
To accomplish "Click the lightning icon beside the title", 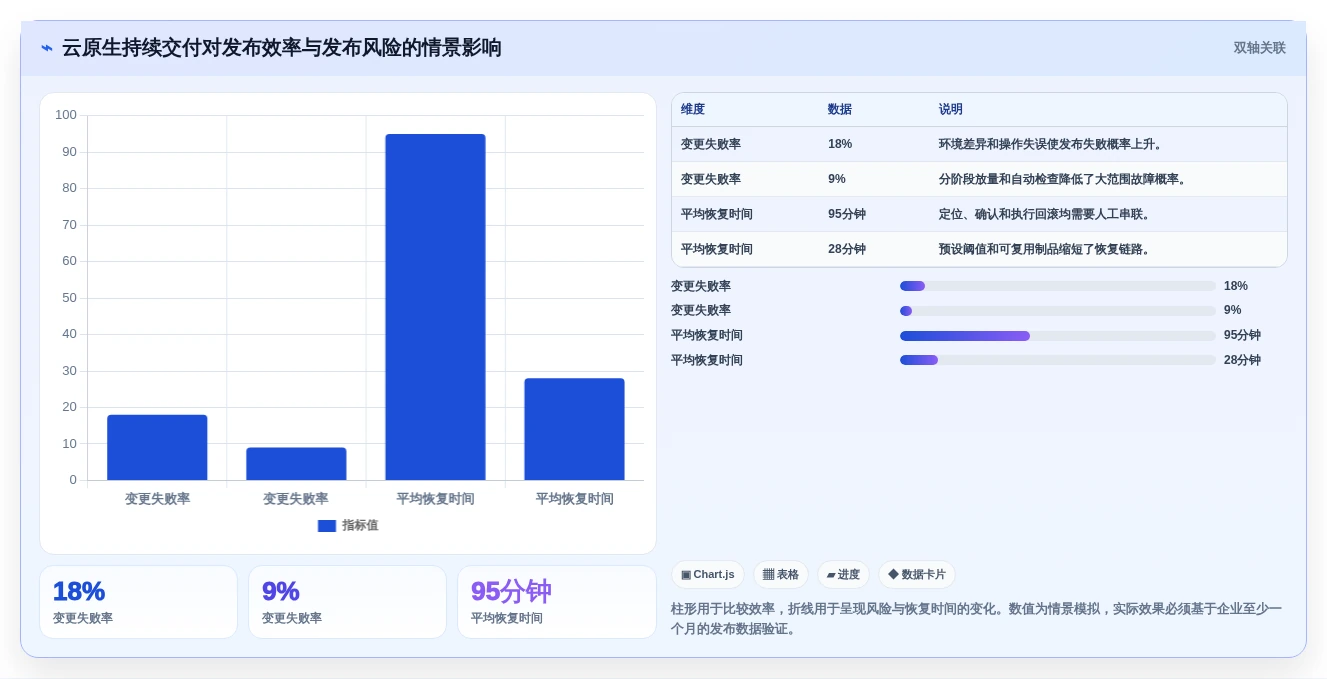I will [47, 48].
